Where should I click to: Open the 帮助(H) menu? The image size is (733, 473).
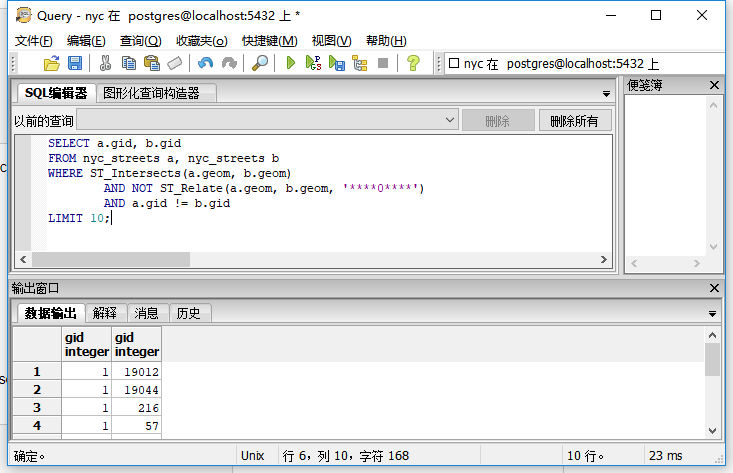point(386,41)
